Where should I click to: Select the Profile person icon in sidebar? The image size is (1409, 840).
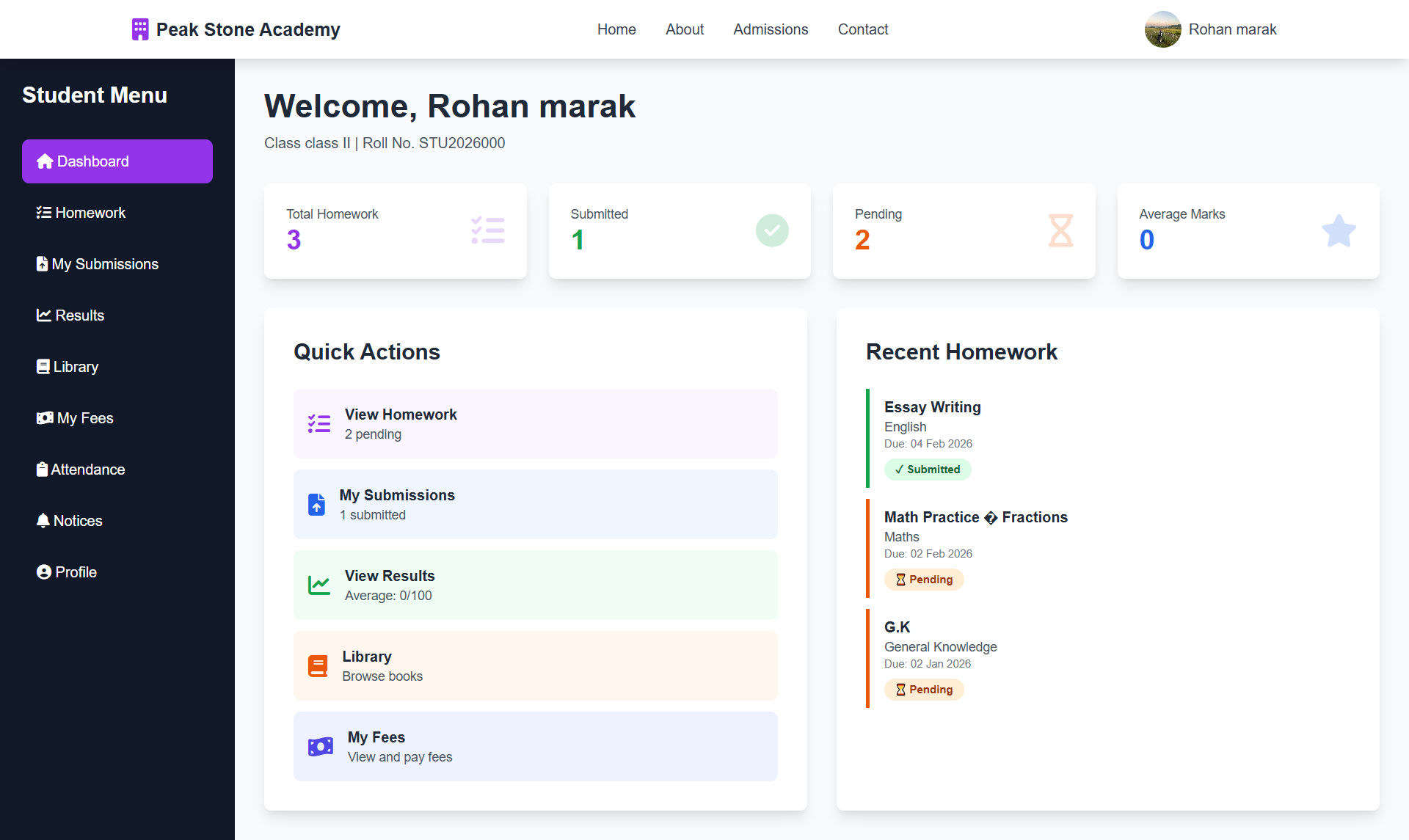(43, 571)
